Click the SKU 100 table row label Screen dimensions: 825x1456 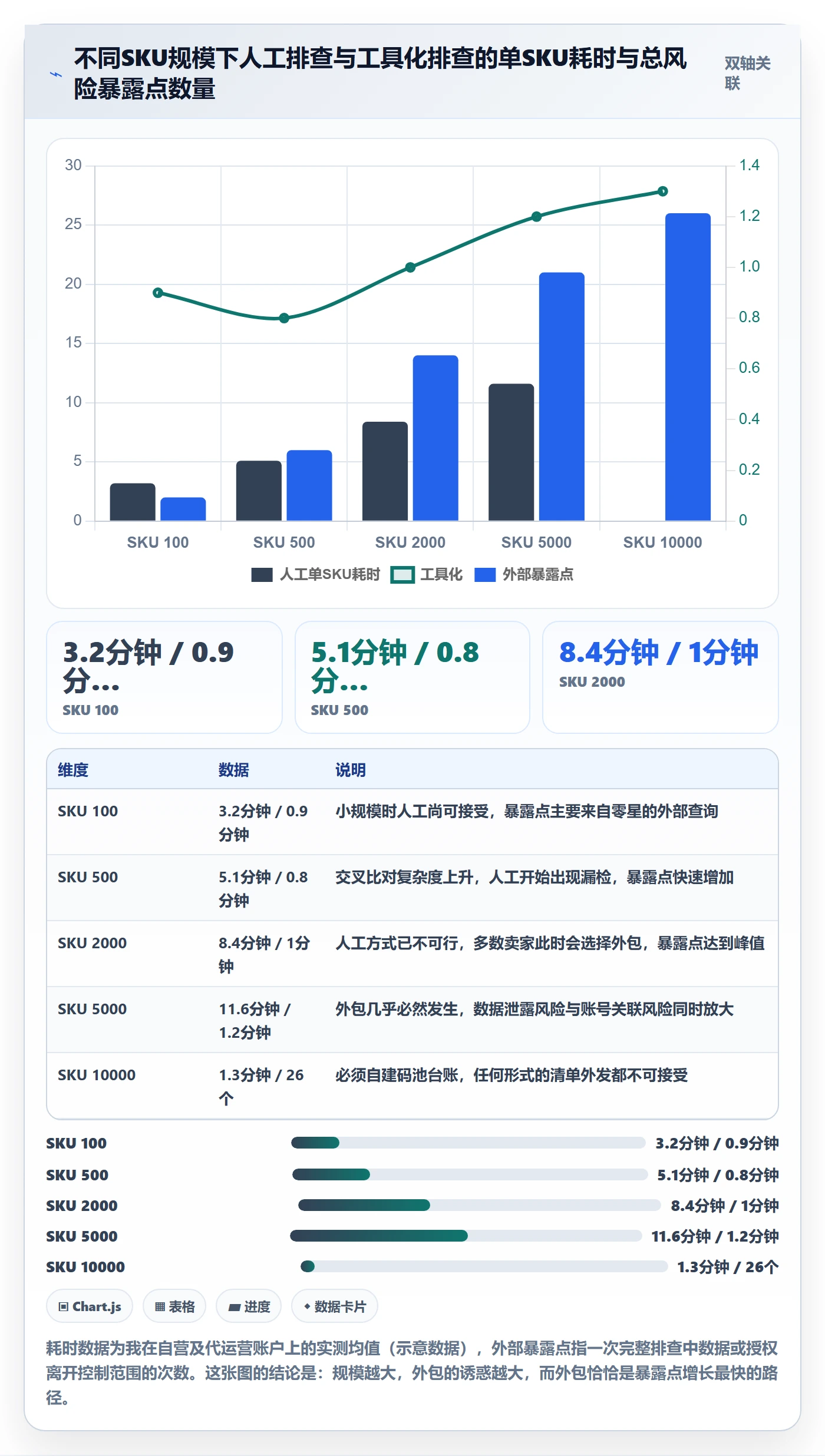coord(88,811)
